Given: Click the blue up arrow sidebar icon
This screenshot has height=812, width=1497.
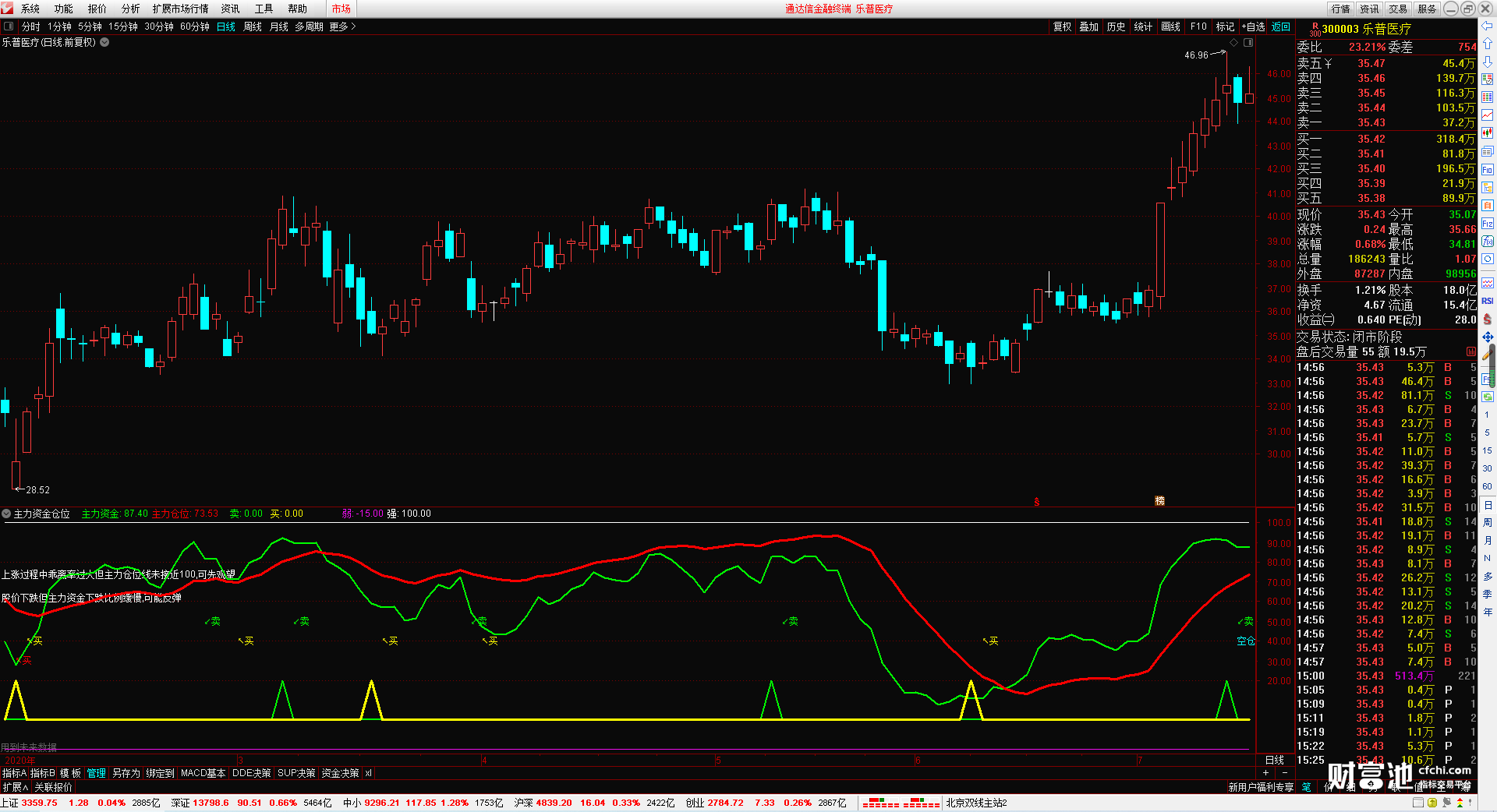Looking at the screenshot, I should (1488, 44).
